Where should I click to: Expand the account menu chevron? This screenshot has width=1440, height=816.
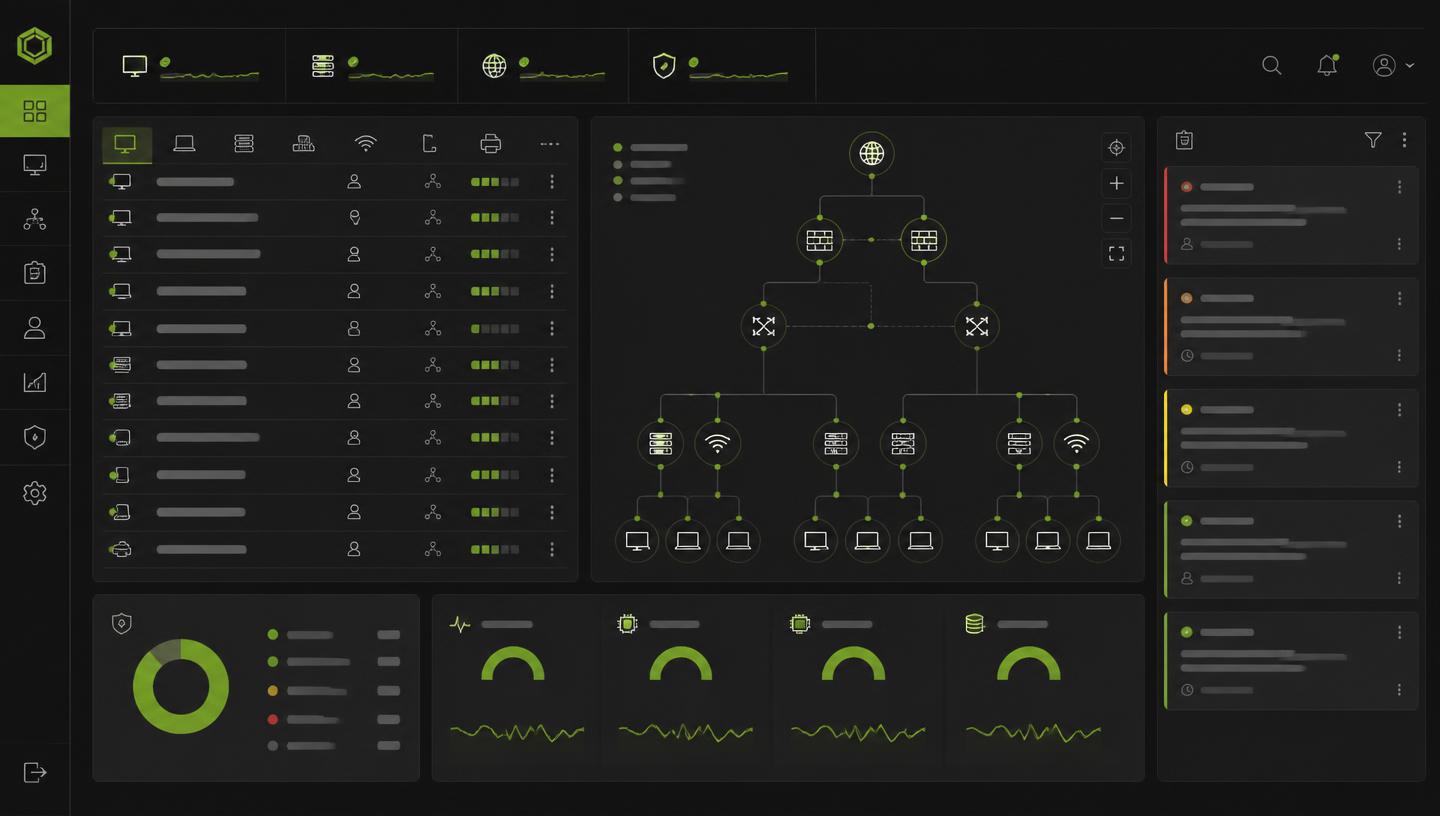pos(1410,66)
